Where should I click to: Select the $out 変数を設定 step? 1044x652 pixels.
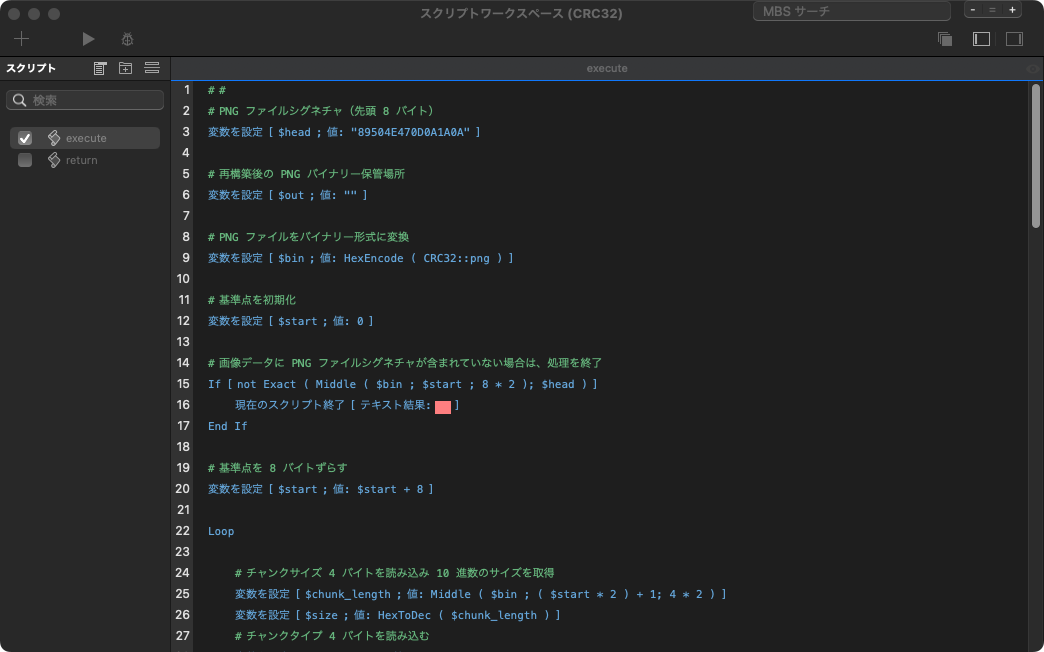(x=288, y=195)
